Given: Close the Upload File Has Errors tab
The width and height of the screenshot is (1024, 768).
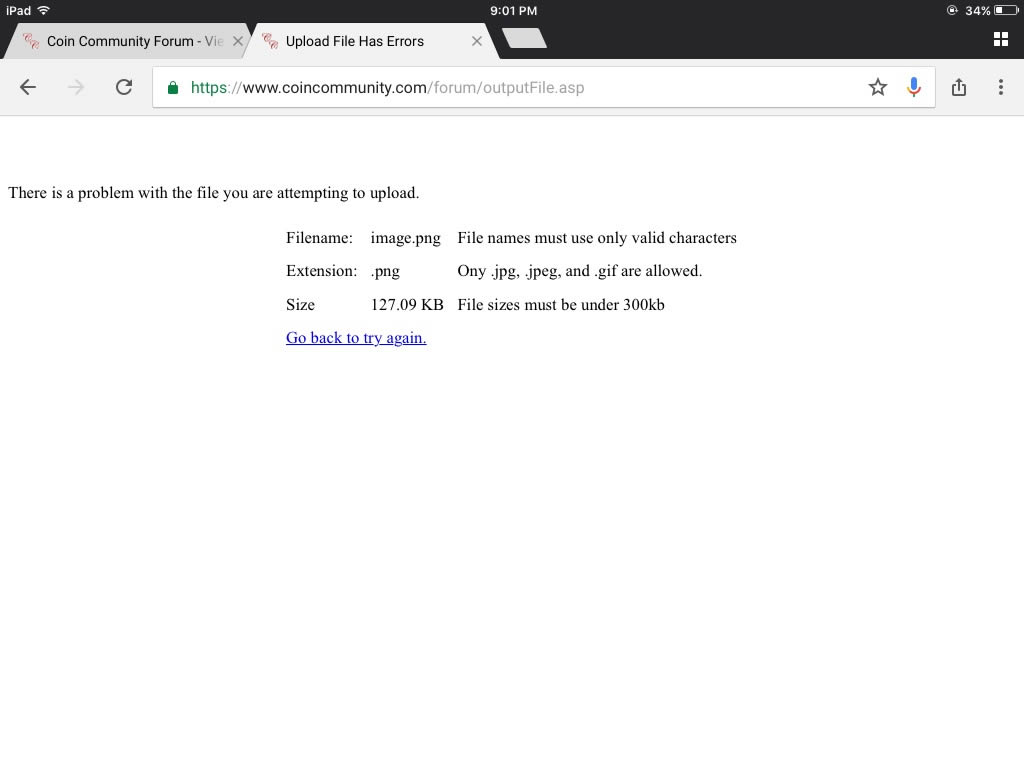Looking at the screenshot, I should click(477, 41).
